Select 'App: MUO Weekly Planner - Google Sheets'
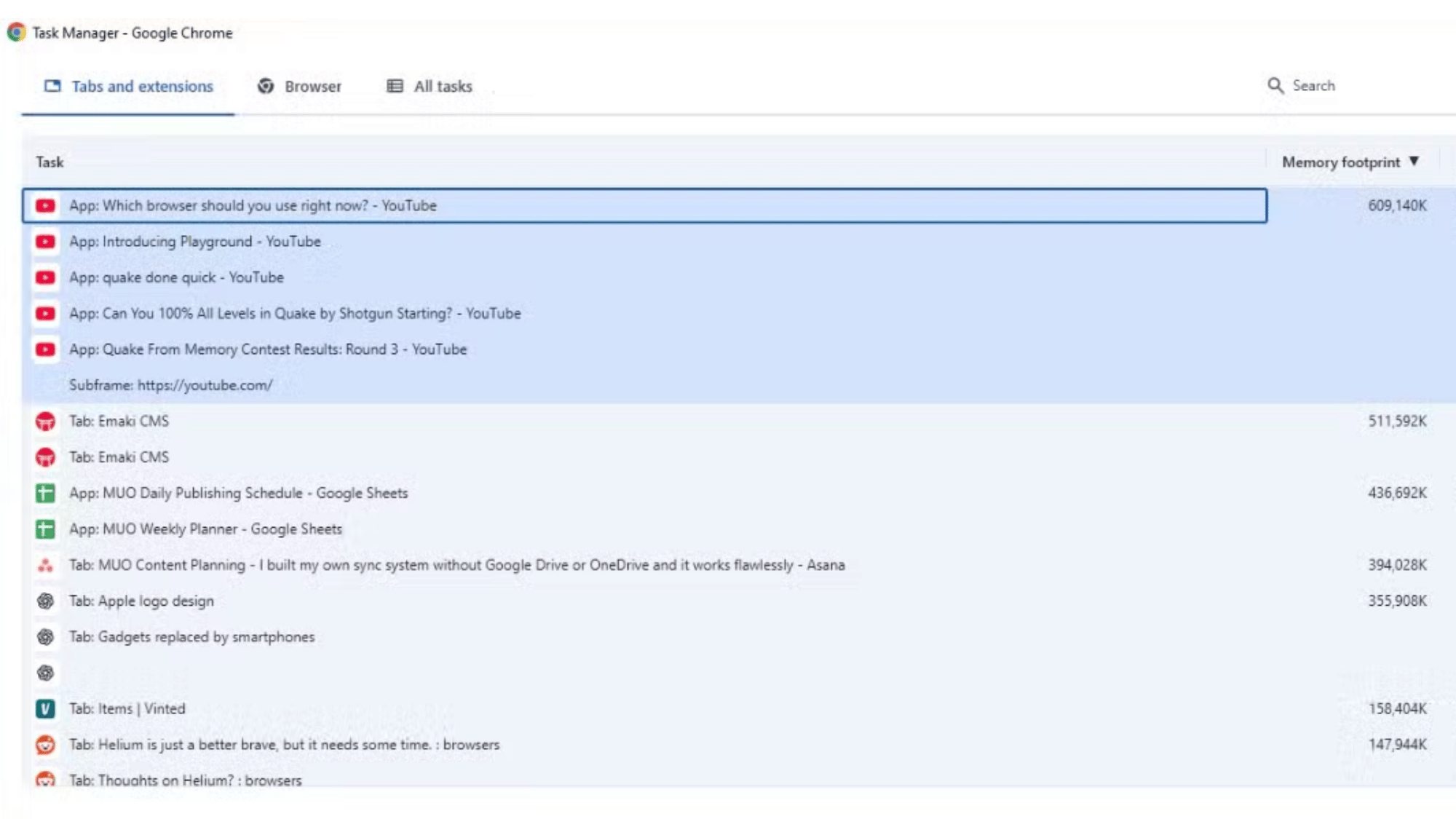This screenshot has width=1456, height=819. click(205, 529)
